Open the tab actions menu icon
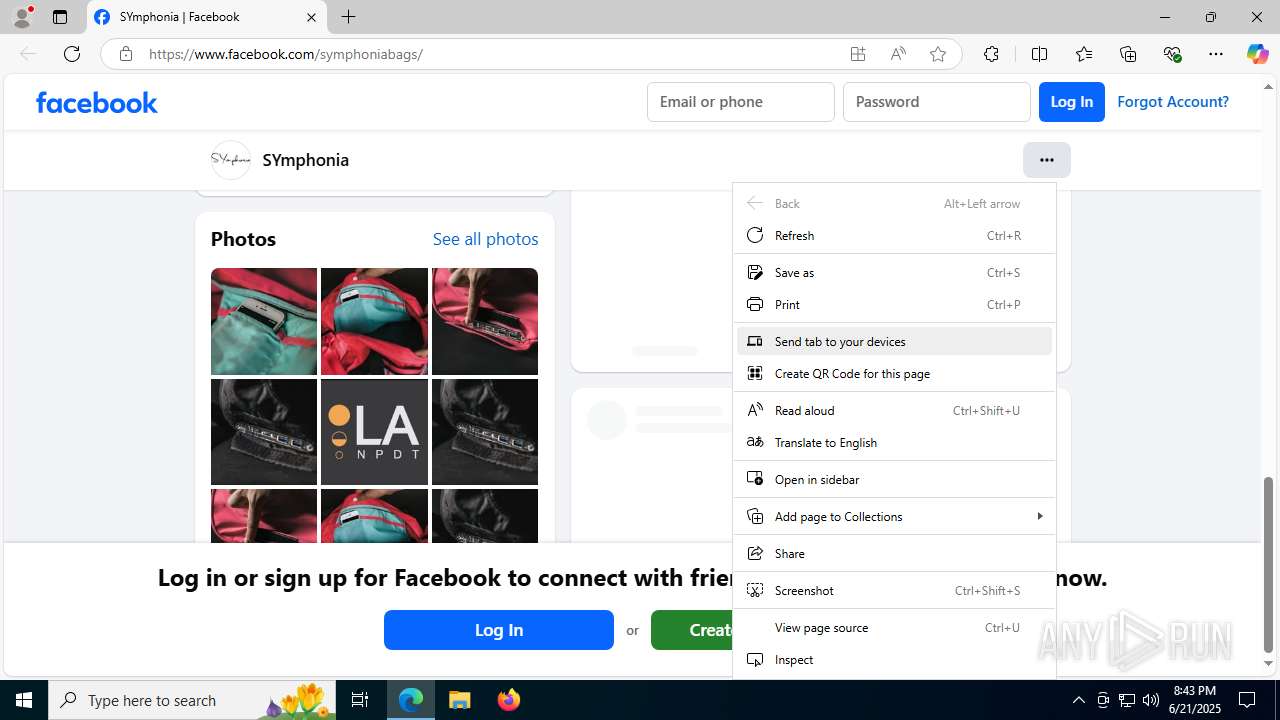 pyautogui.click(x=60, y=17)
